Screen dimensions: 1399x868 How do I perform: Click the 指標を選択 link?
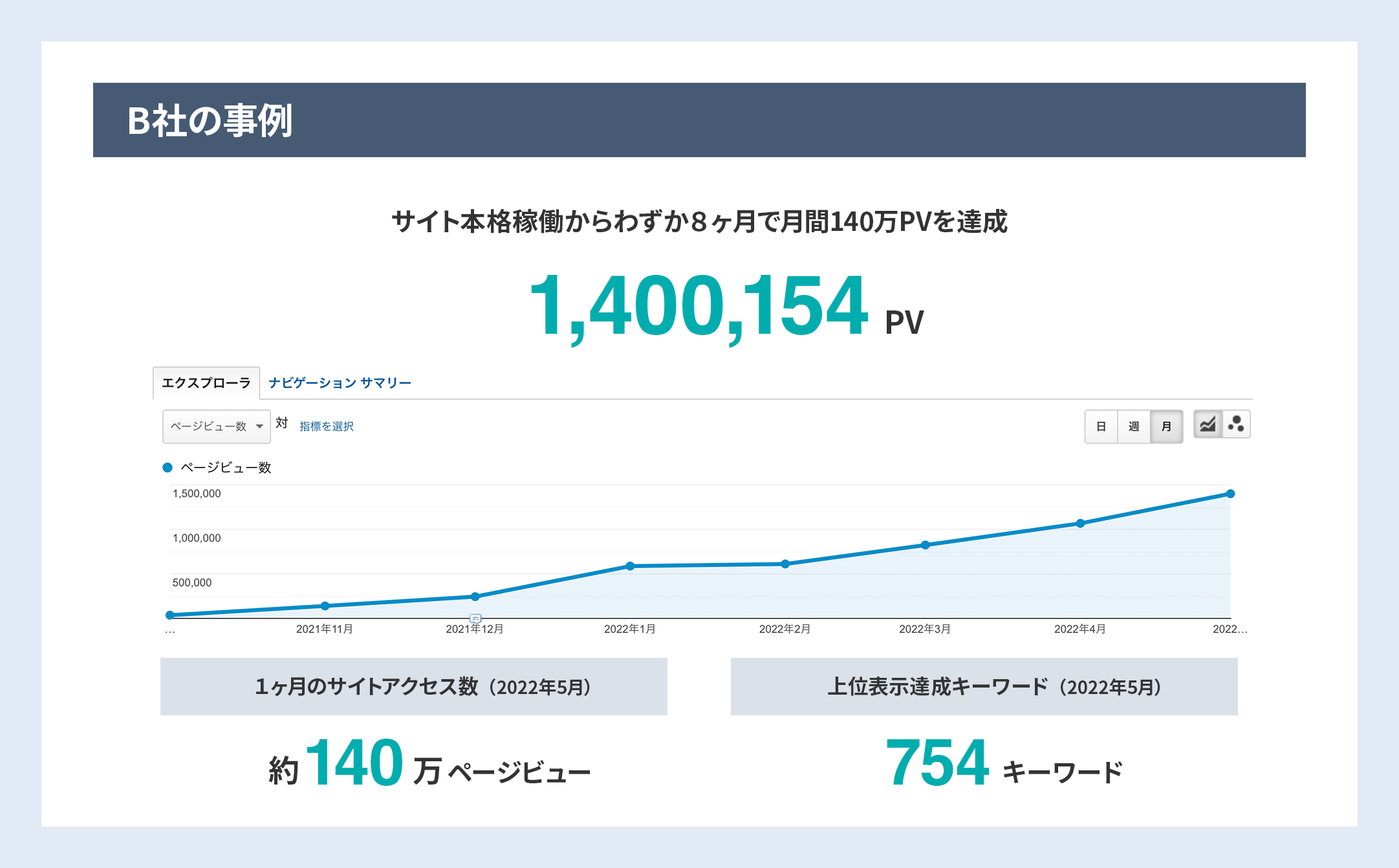point(327,426)
